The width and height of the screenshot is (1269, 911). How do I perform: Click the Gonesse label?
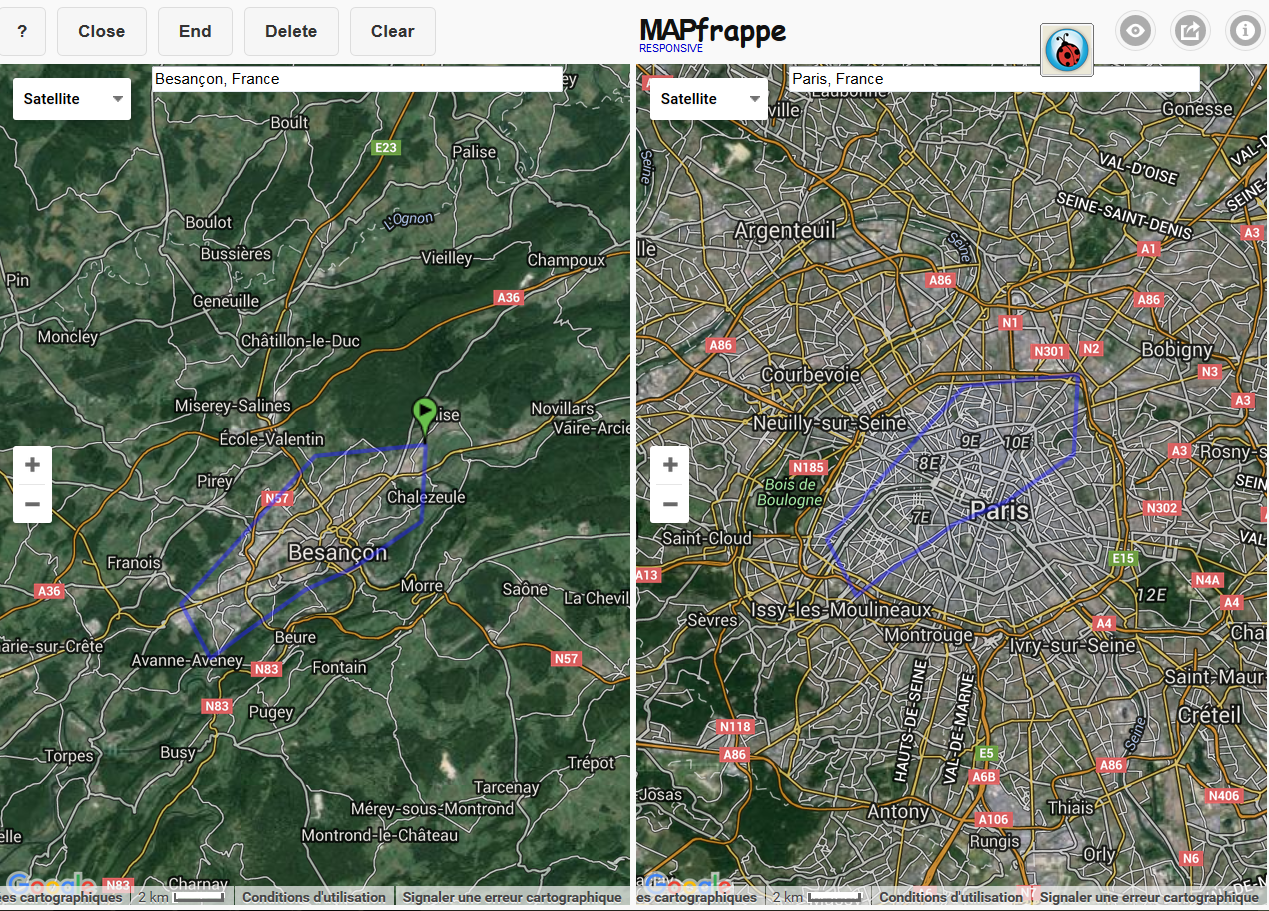click(1198, 109)
